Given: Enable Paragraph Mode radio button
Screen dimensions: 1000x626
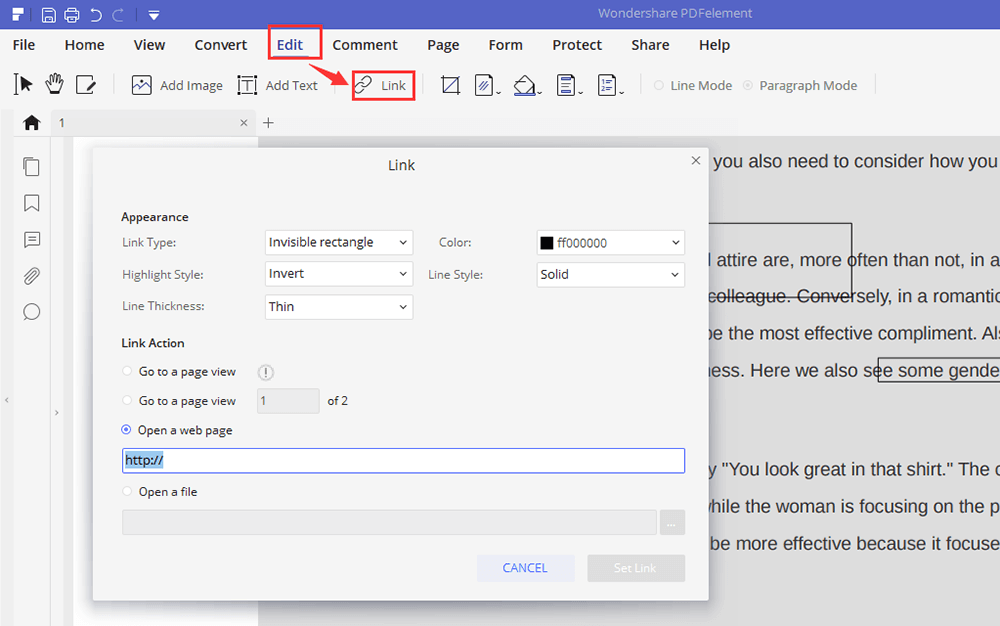Looking at the screenshot, I should pyautogui.click(x=748, y=86).
